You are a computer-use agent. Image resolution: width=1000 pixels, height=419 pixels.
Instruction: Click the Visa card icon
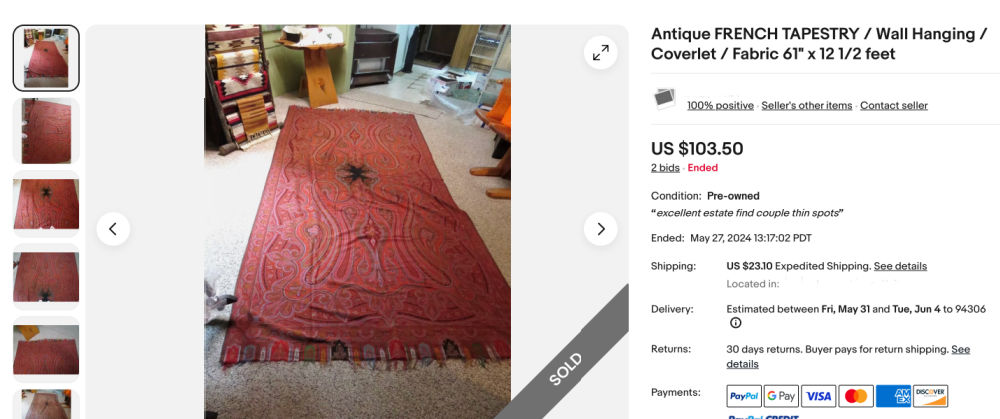818,396
